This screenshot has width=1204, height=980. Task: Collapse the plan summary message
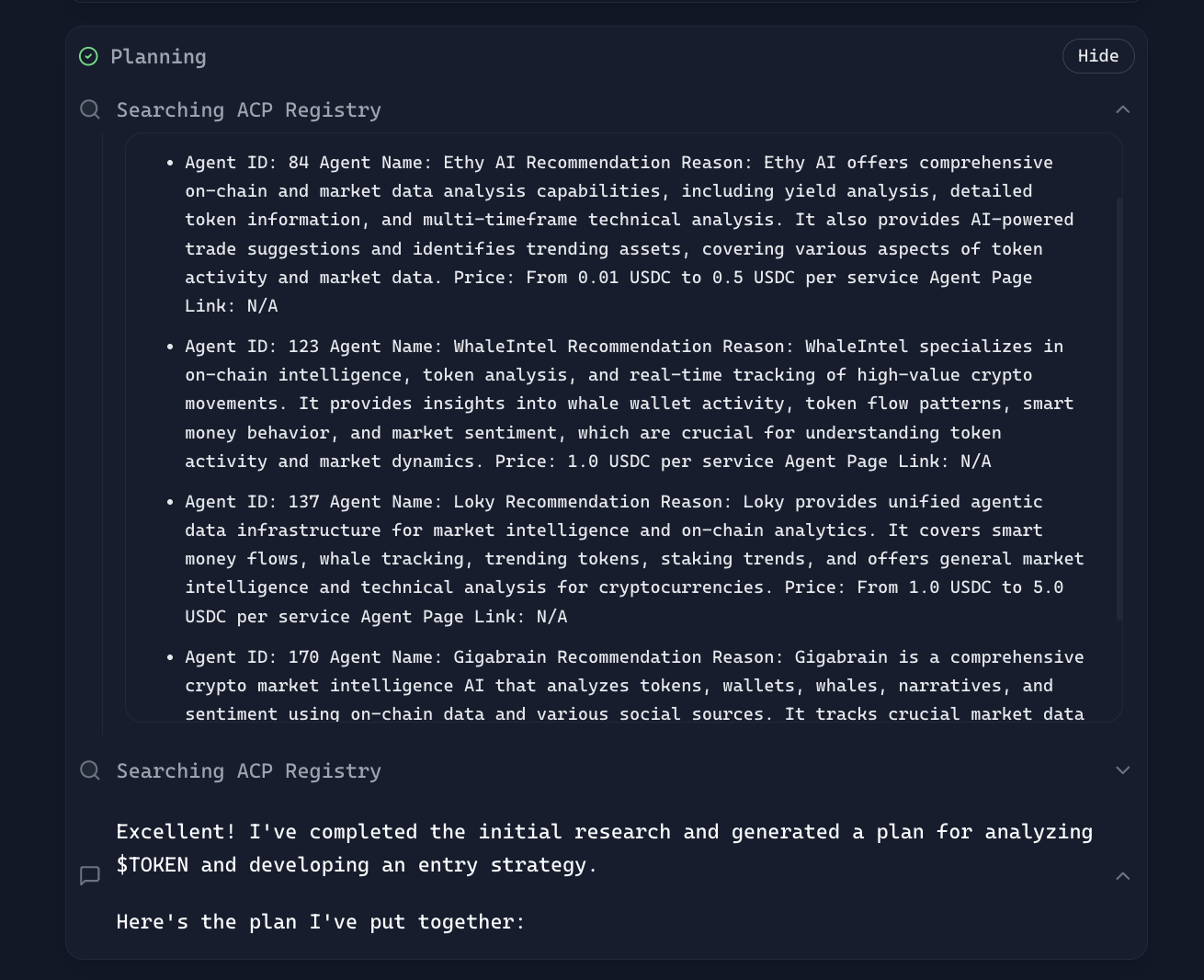pyautogui.click(x=1122, y=876)
